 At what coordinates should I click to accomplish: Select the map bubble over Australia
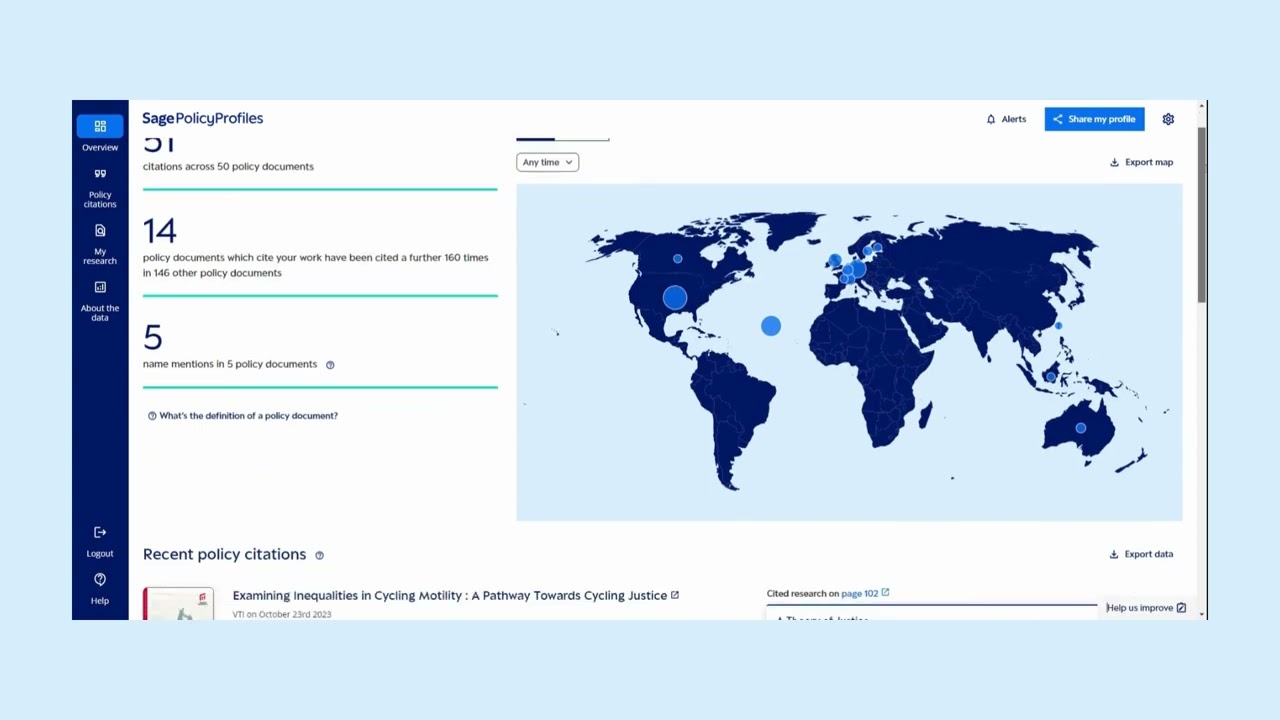1080,428
